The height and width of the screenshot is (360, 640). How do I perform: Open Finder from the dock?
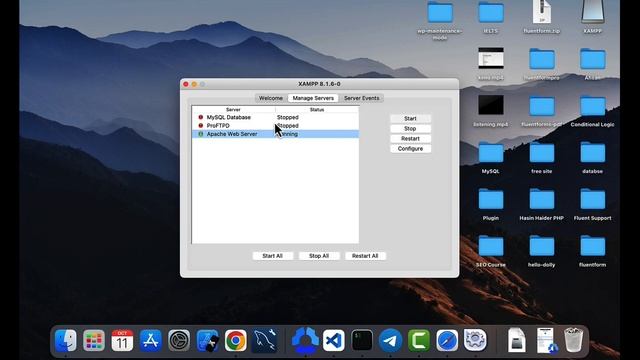click(66, 340)
